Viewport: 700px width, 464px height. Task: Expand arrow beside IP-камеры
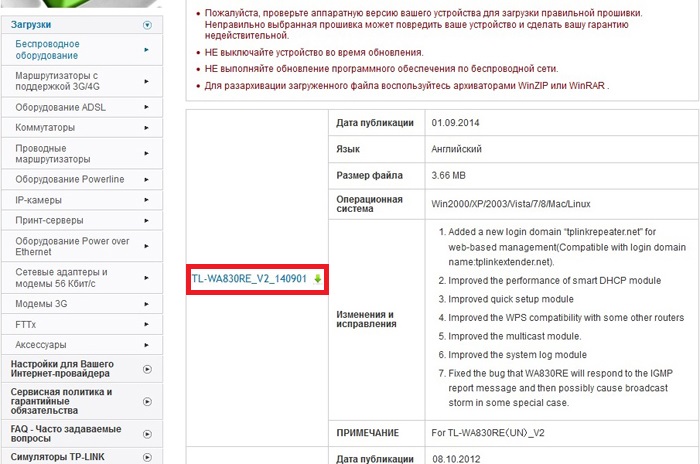[146, 200]
